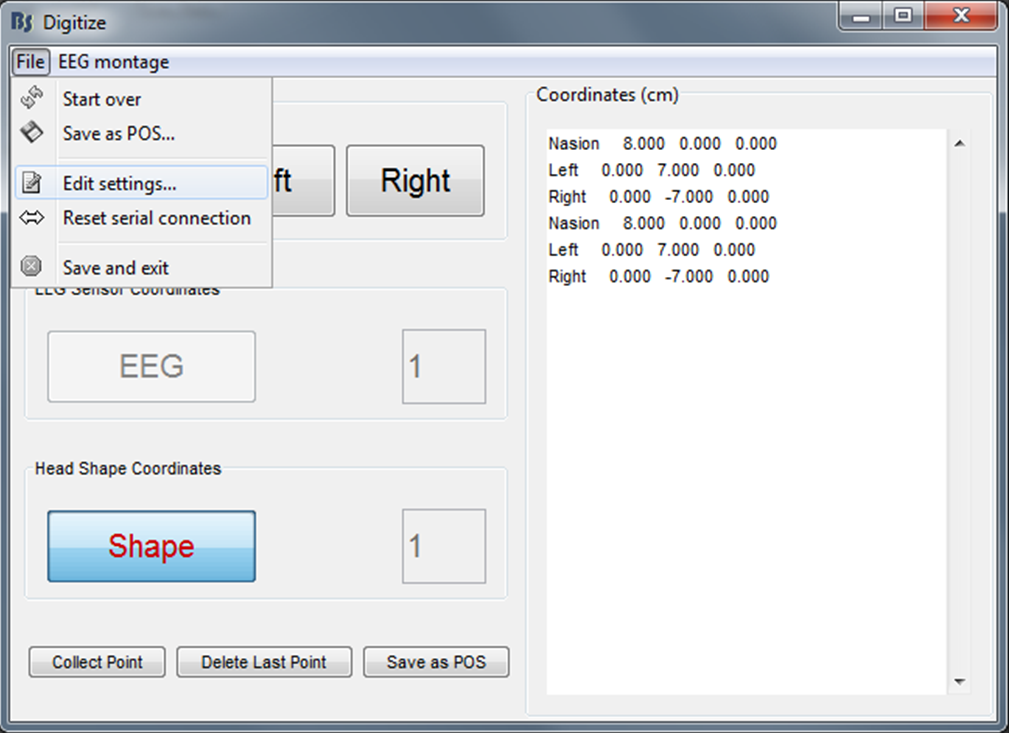The width and height of the screenshot is (1009, 733).
Task: Click the Brainstorm logo in title bar
Action: coord(23,20)
